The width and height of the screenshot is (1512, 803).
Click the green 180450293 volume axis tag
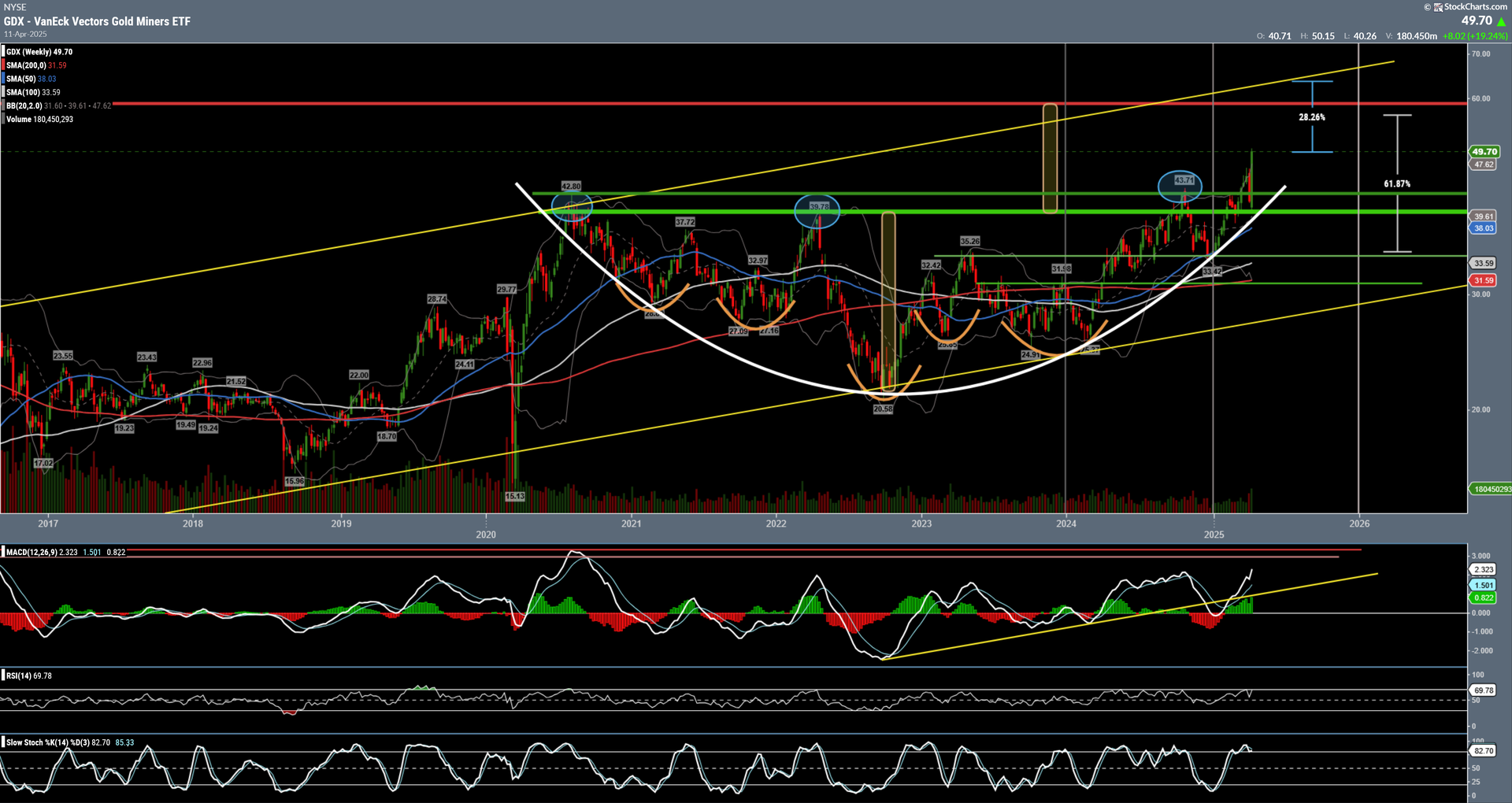(x=1491, y=489)
